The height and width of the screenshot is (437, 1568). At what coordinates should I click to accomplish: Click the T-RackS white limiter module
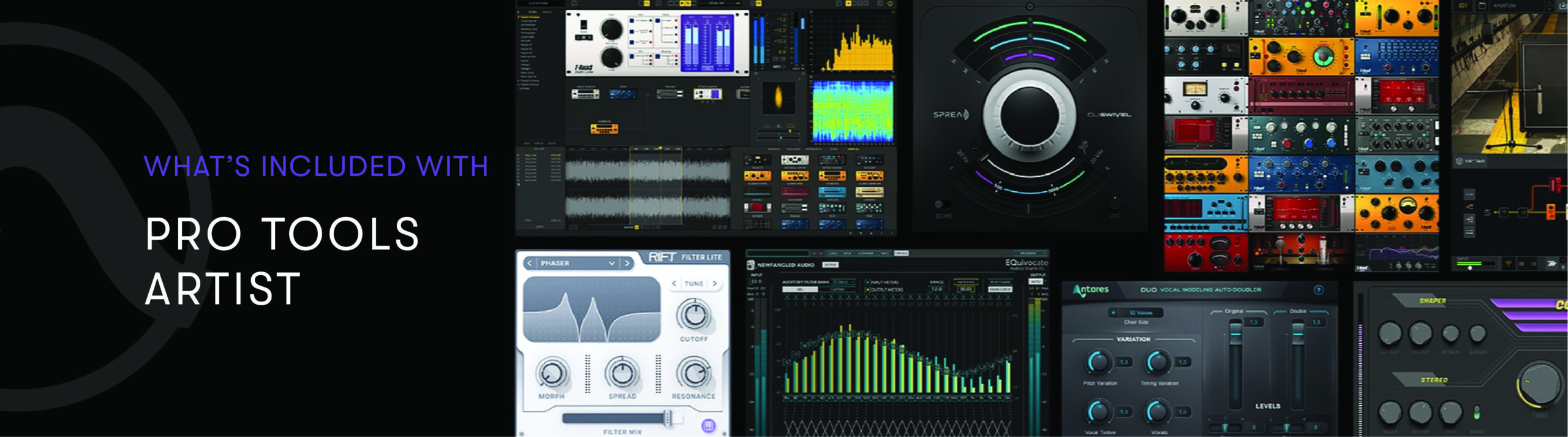point(657,43)
